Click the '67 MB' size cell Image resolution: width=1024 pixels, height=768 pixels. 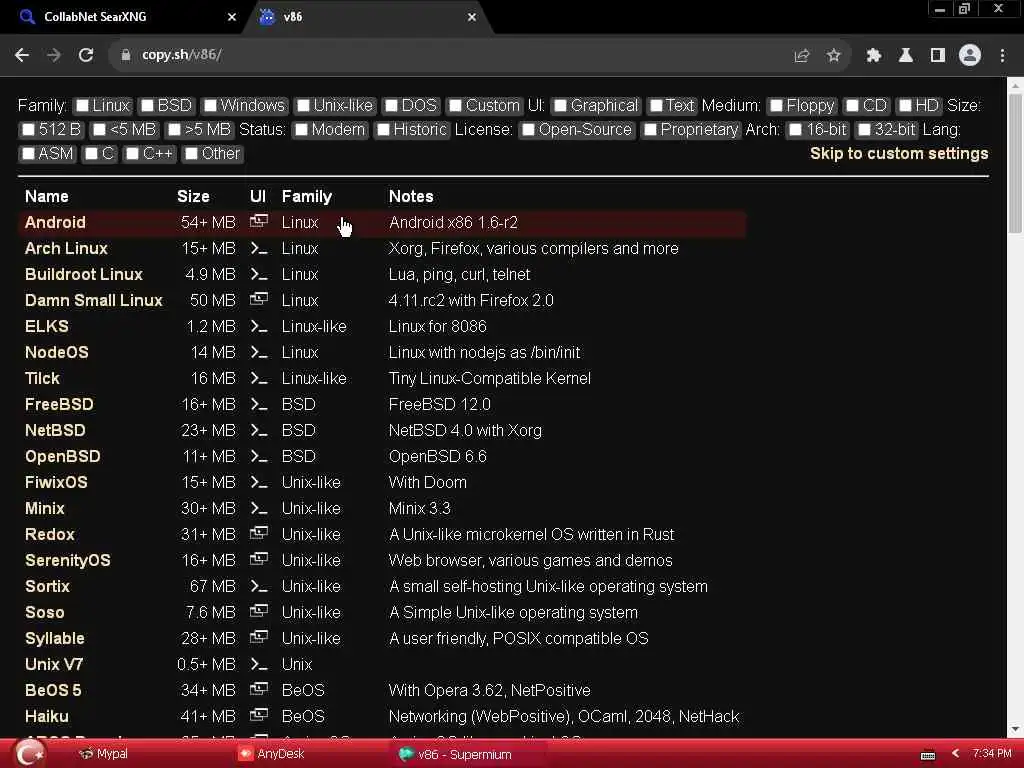(212, 586)
